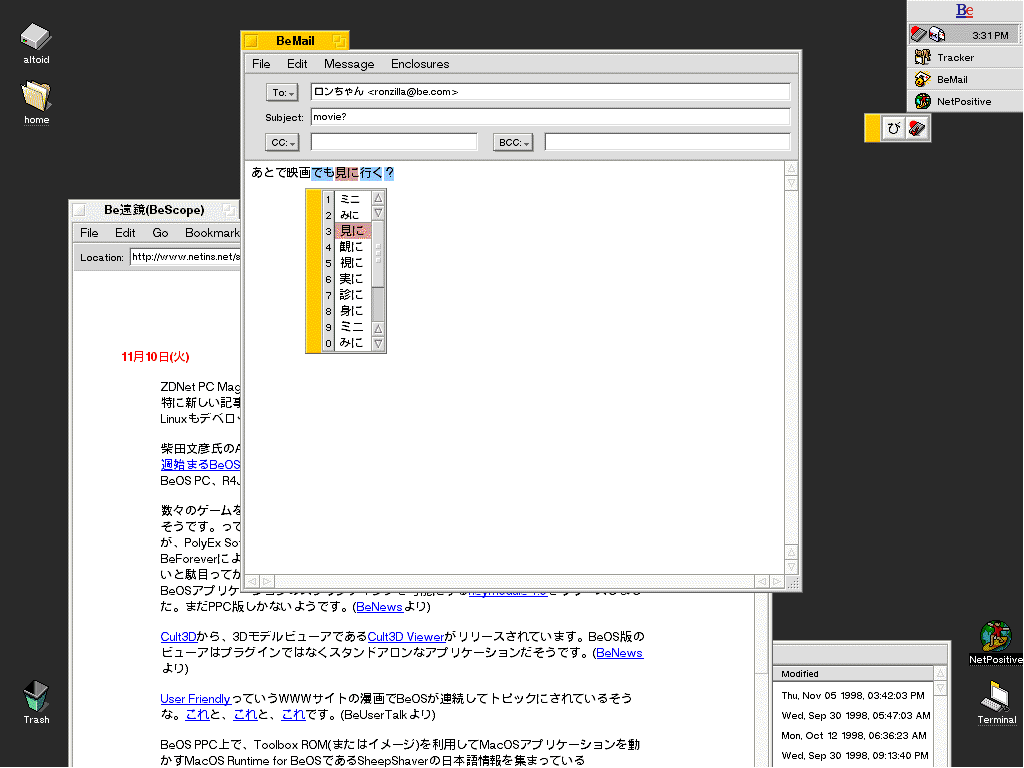Open the User Friendly link
The height and width of the screenshot is (768, 1024).
point(195,699)
